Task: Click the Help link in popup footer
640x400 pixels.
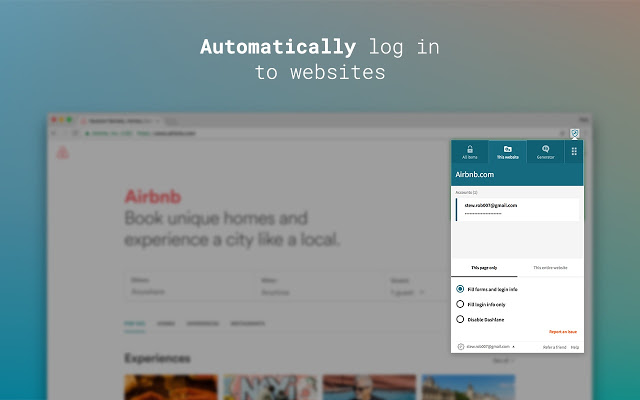Action: pyautogui.click(x=575, y=347)
